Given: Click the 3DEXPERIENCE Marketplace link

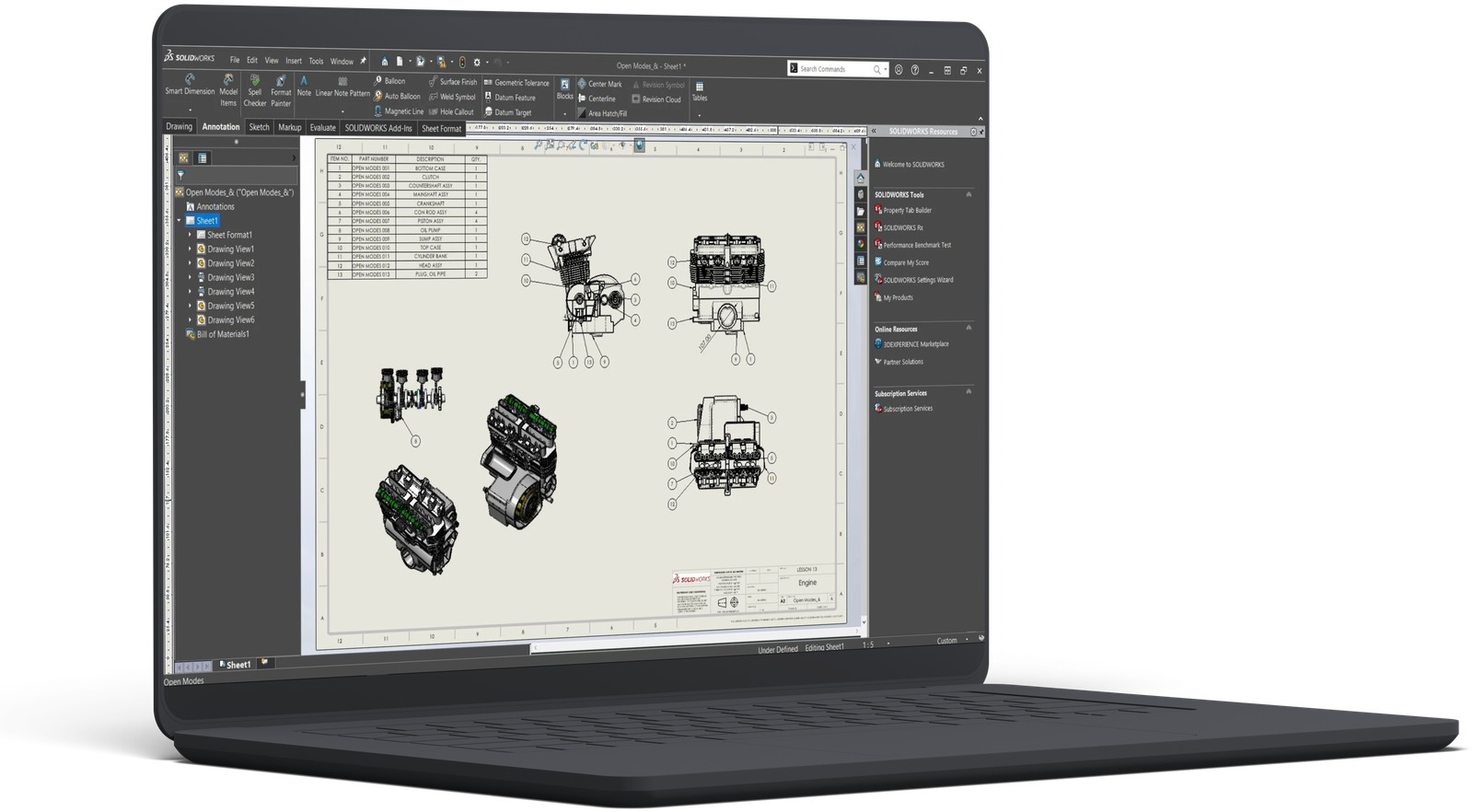Looking at the screenshot, I should tap(915, 344).
